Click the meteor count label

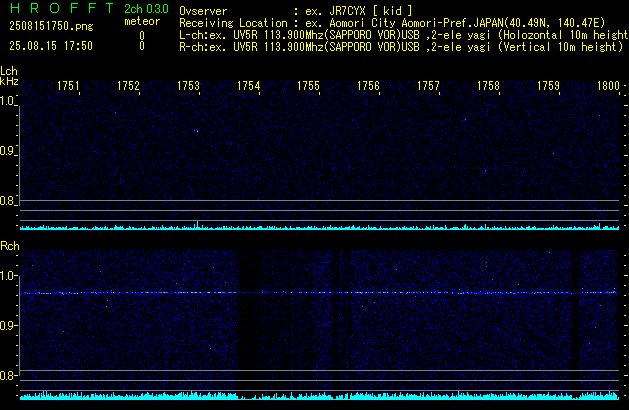[142, 21]
